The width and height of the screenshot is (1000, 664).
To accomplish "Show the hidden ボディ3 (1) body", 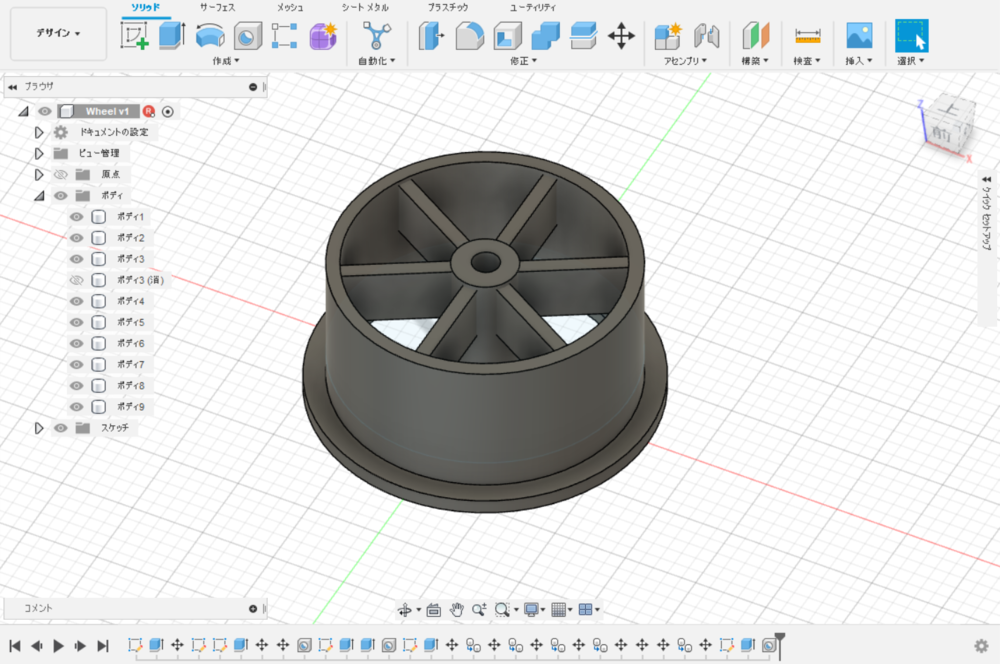I will click(77, 280).
